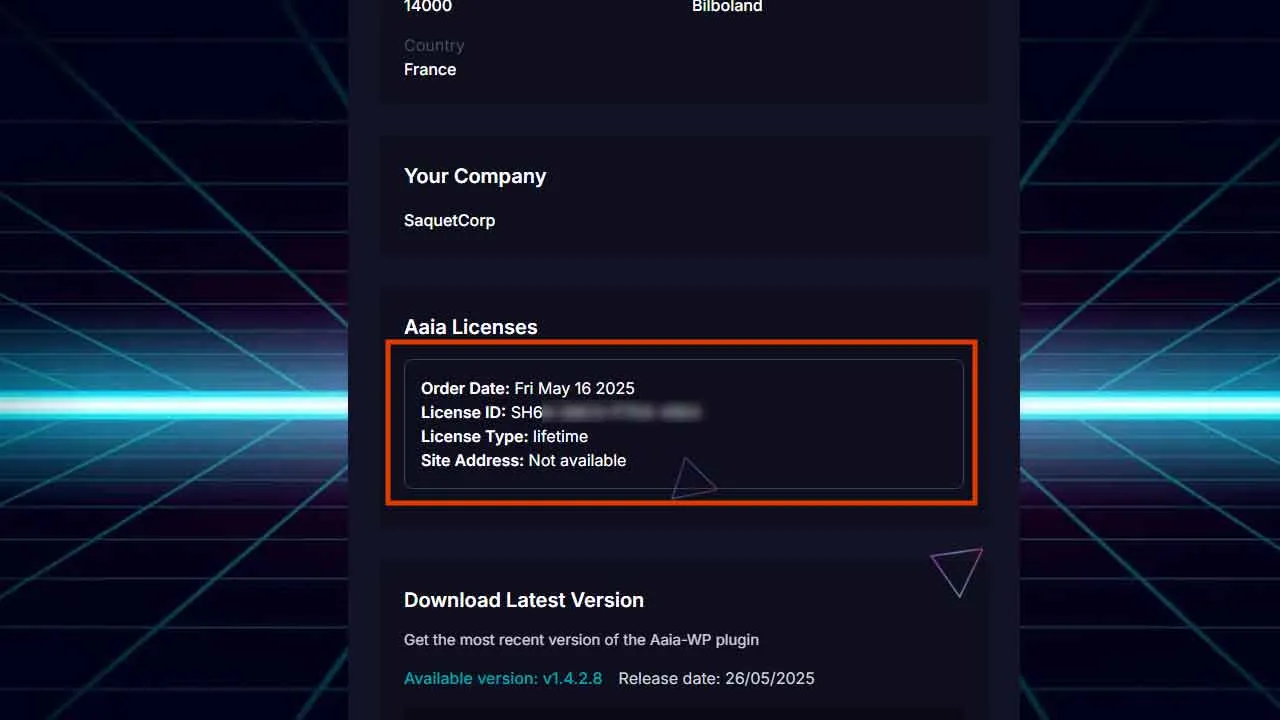Click the Country field label
1280x720 pixels.
[434, 45]
